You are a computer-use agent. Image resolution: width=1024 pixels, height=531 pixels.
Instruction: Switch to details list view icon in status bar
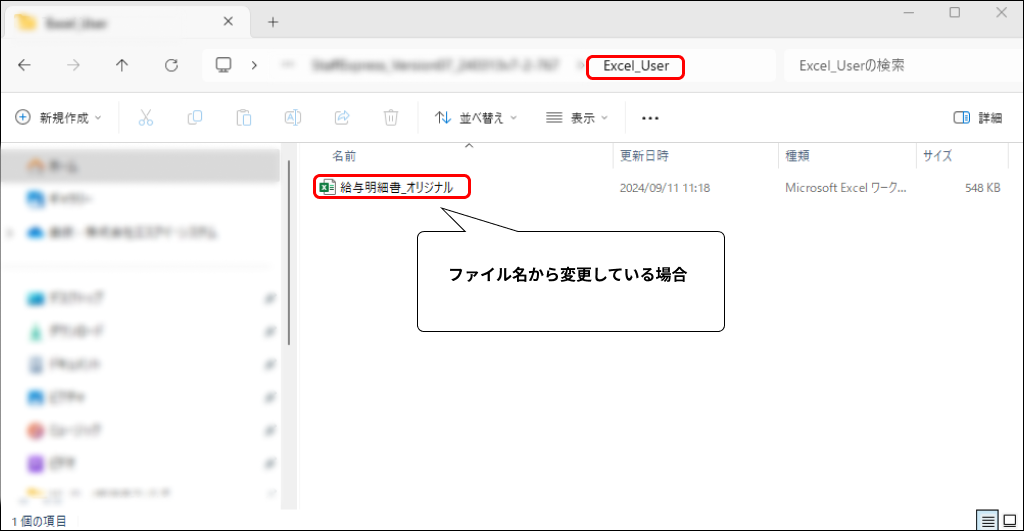click(987, 521)
